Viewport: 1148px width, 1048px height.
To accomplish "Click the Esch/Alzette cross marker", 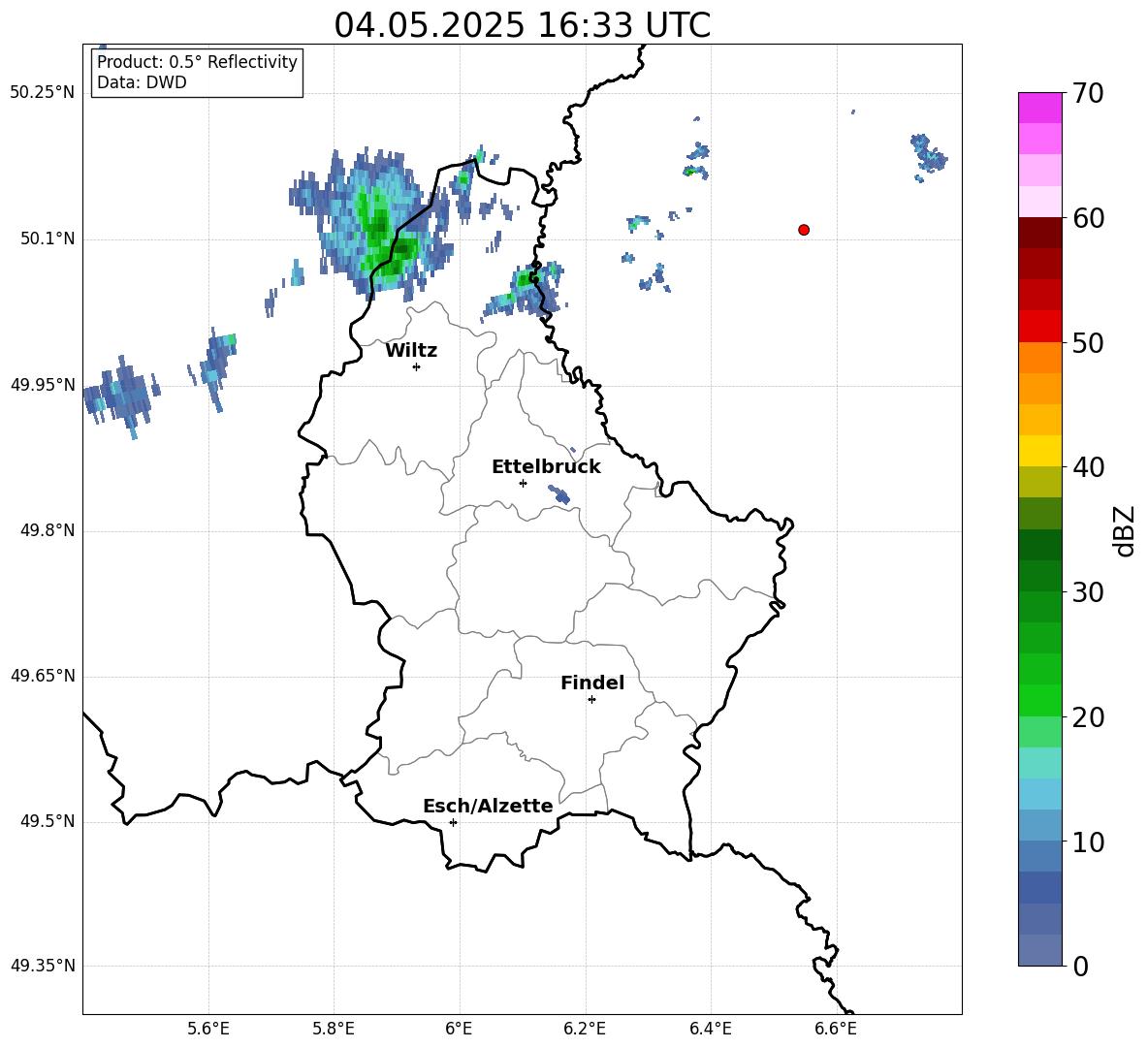I will pos(453,822).
